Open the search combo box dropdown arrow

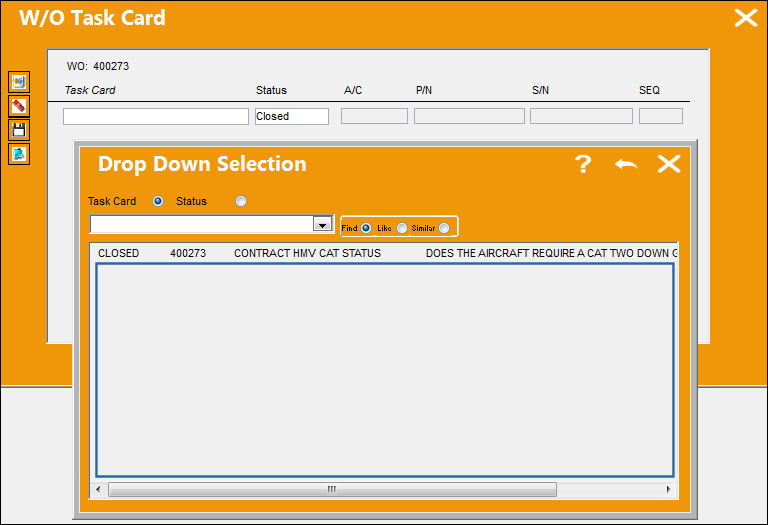tap(322, 224)
